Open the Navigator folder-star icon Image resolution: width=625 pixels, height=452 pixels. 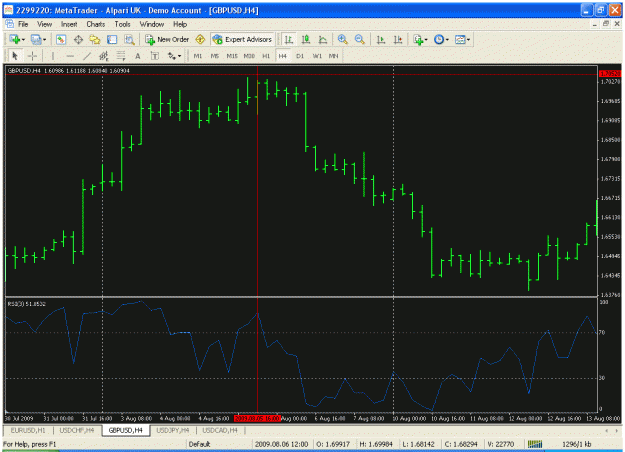pyautogui.click(x=95, y=39)
